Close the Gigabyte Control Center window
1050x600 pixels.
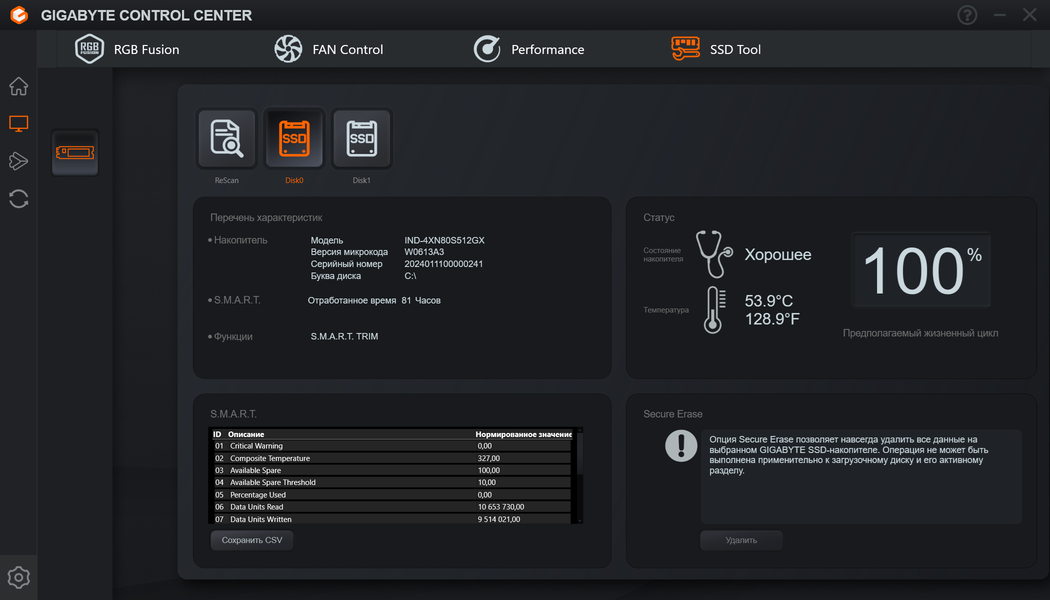tap(1030, 15)
